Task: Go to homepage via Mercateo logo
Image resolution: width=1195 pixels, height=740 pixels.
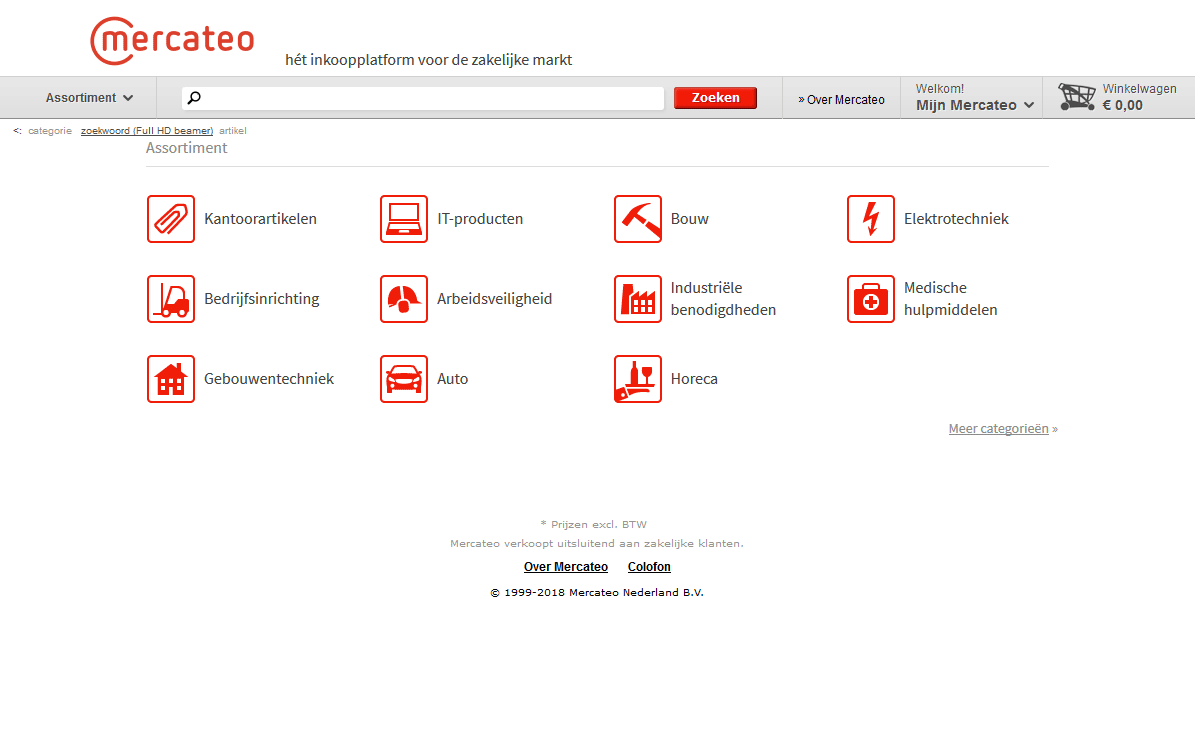Action: (172, 40)
